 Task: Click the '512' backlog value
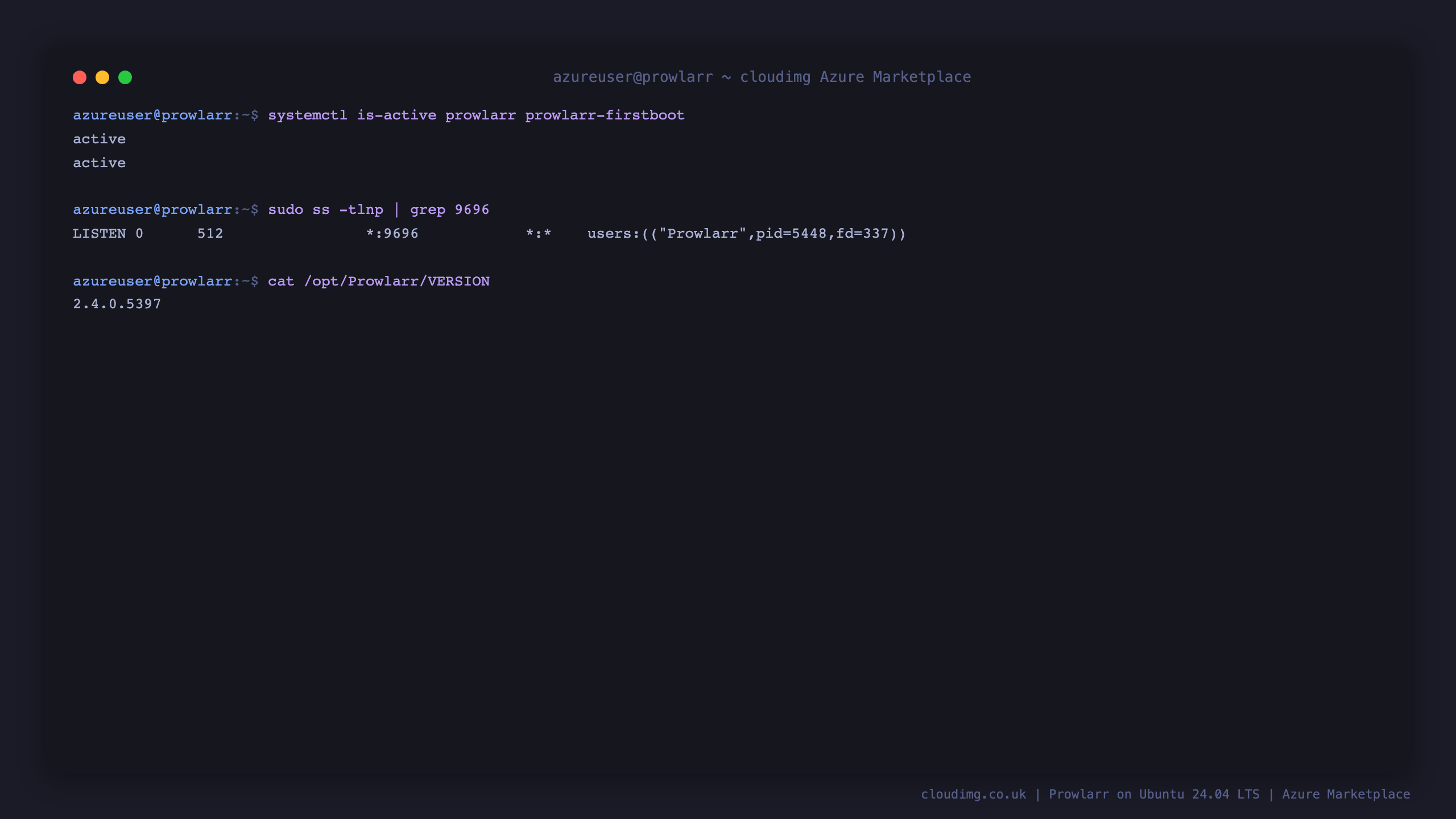point(210,234)
